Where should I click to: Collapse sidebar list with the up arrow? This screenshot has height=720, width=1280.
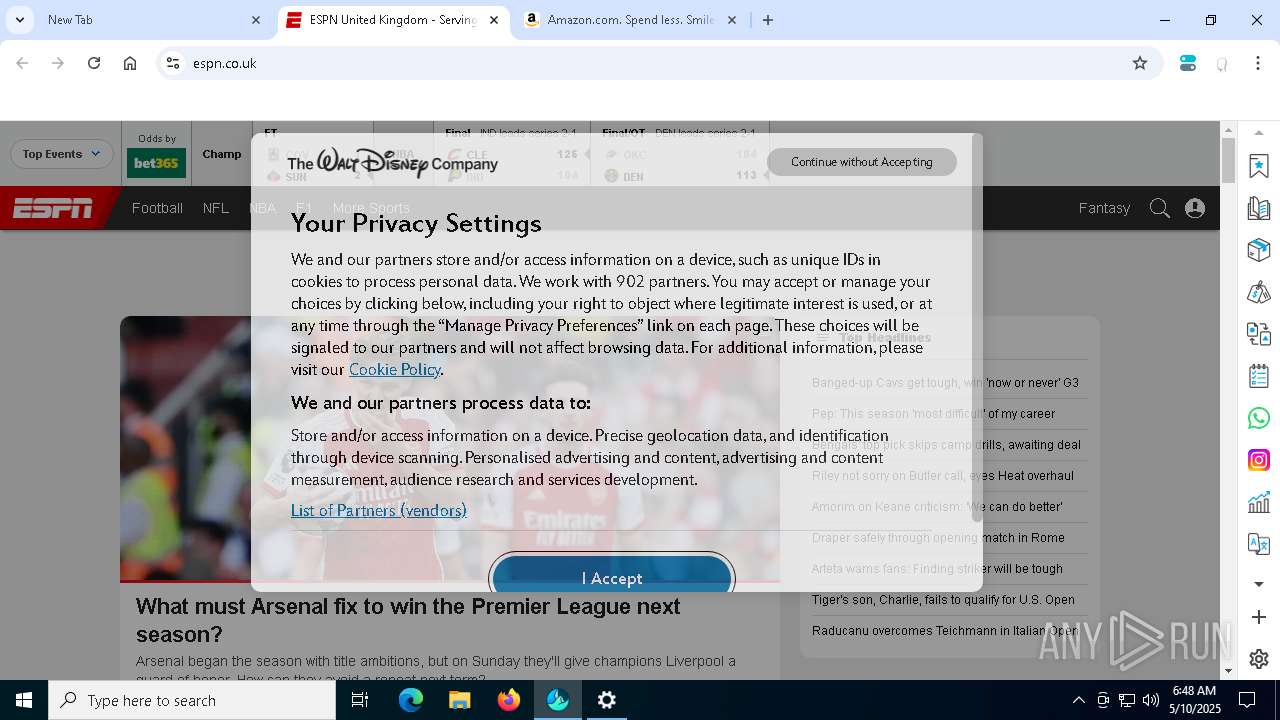pos(1259,132)
